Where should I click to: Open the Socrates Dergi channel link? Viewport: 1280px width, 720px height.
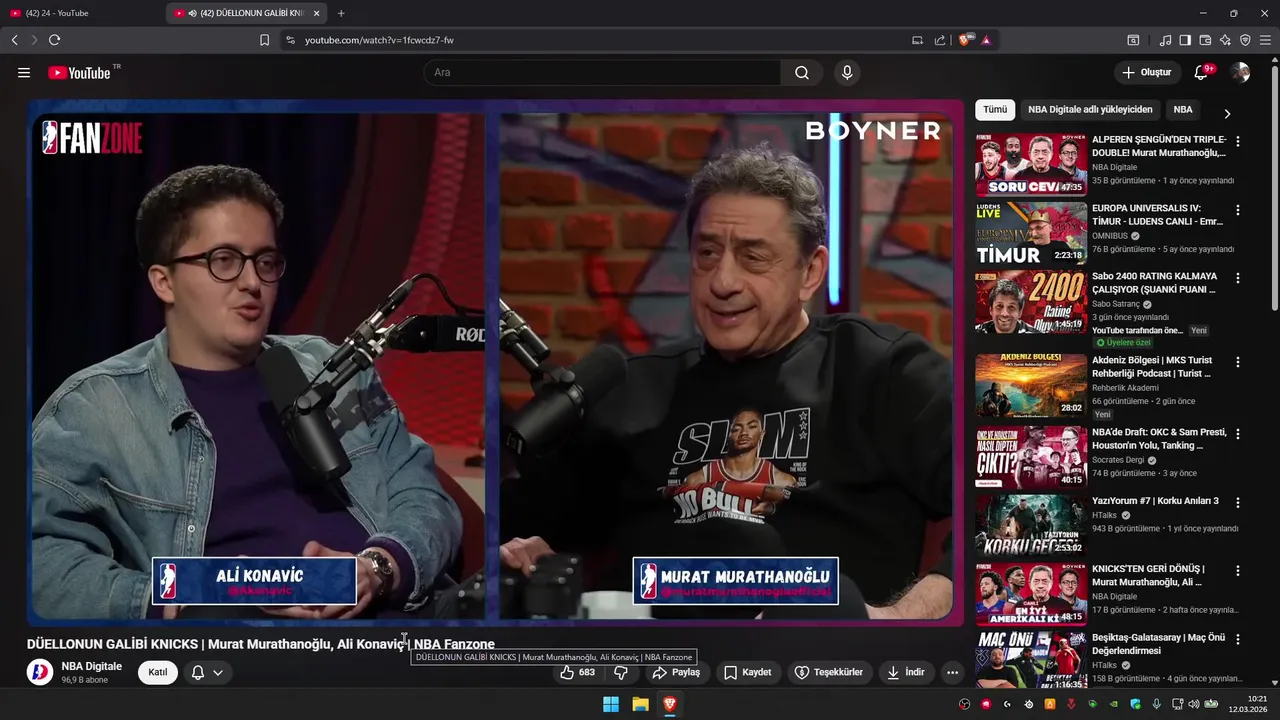[1118, 460]
